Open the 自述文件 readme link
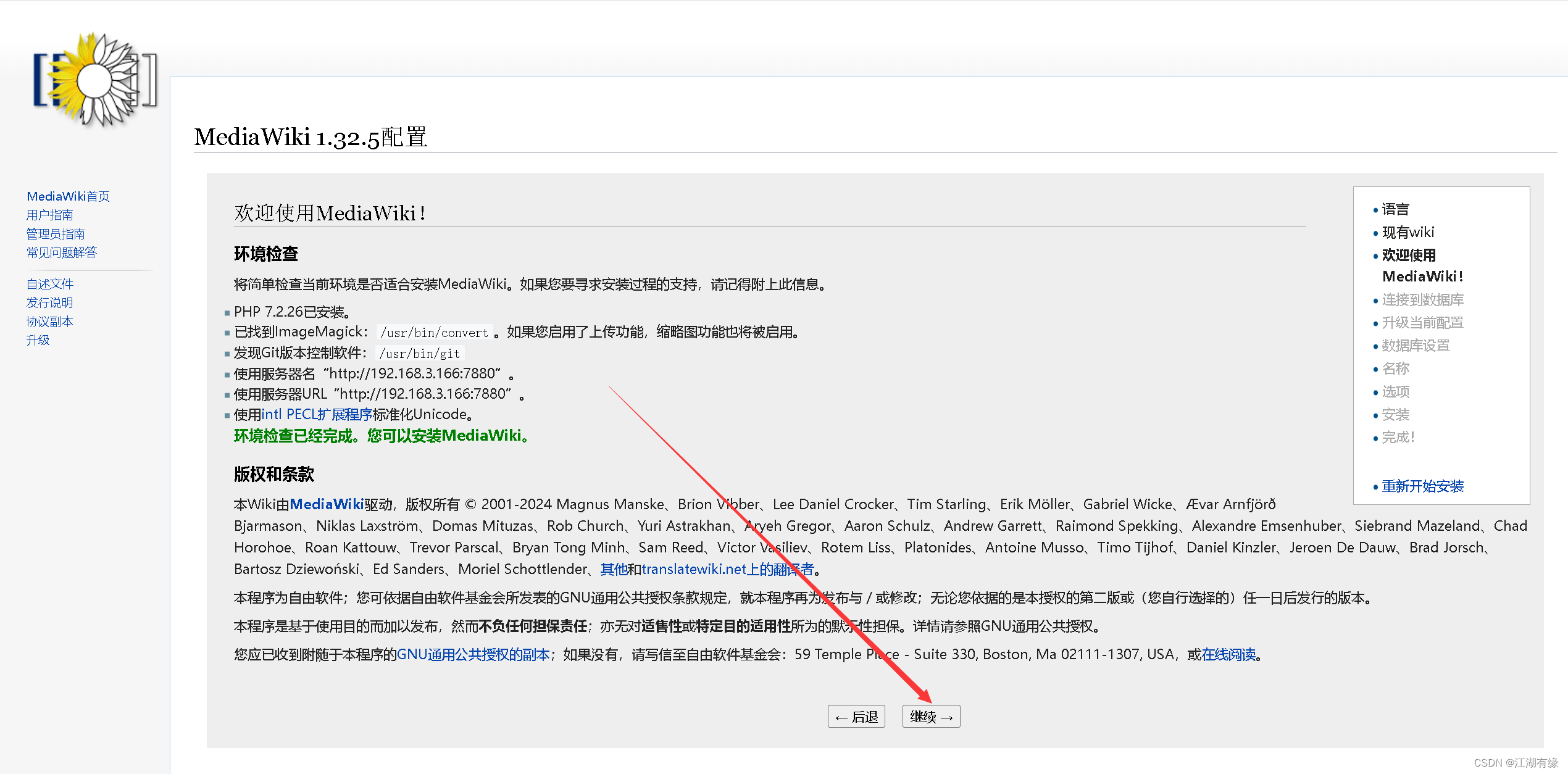1568x774 pixels. (49, 284)
